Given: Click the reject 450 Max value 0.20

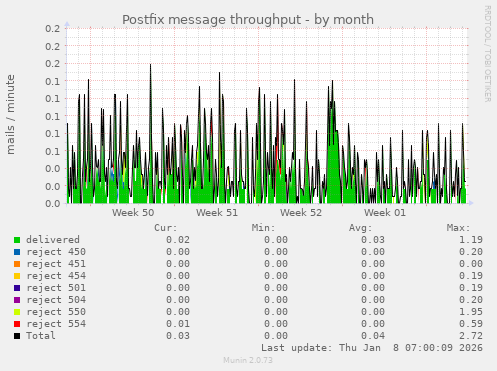Looking at the screenshot, I should (x=471, y=252).
